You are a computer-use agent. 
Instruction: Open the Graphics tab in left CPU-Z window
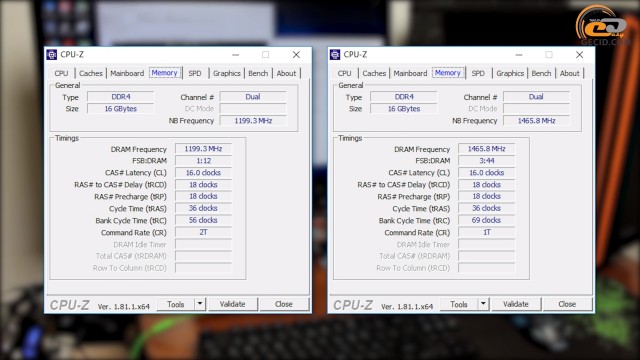point(227,73)
